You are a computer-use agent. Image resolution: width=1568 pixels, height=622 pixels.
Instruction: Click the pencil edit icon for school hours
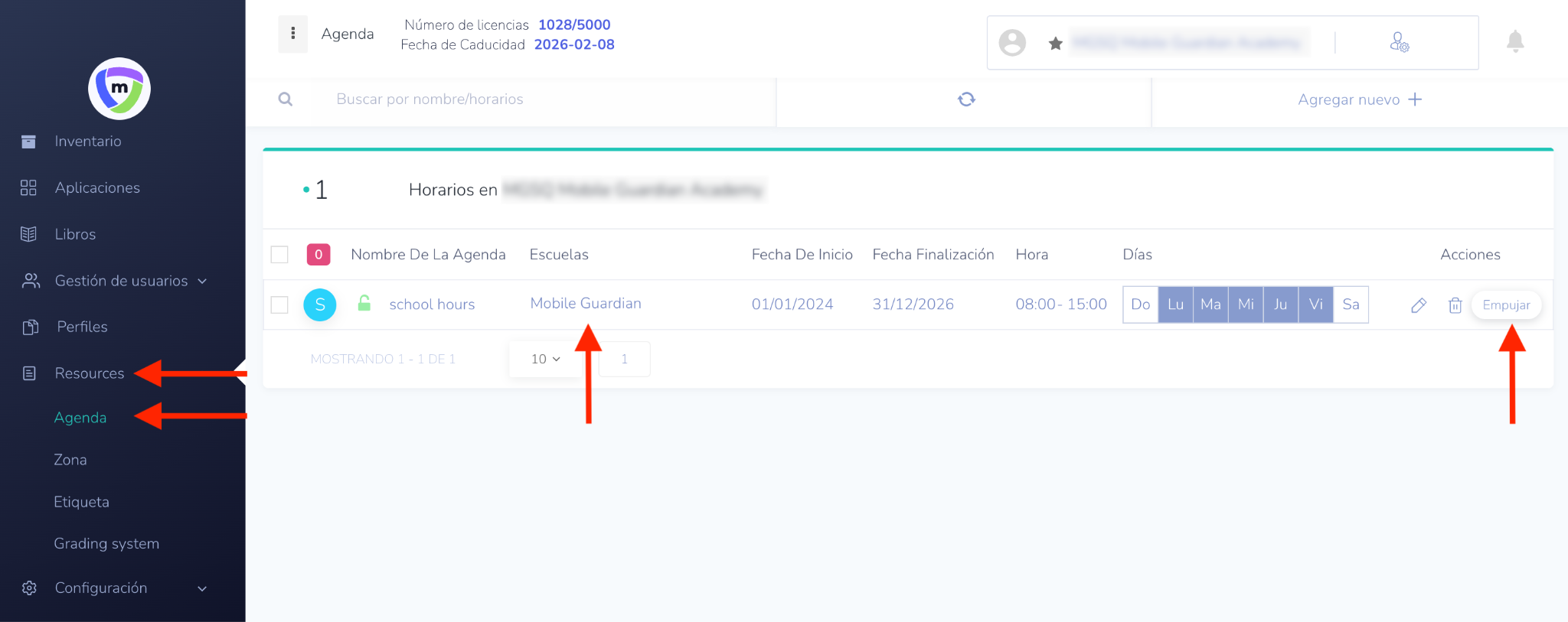(x=1418, y=305)
